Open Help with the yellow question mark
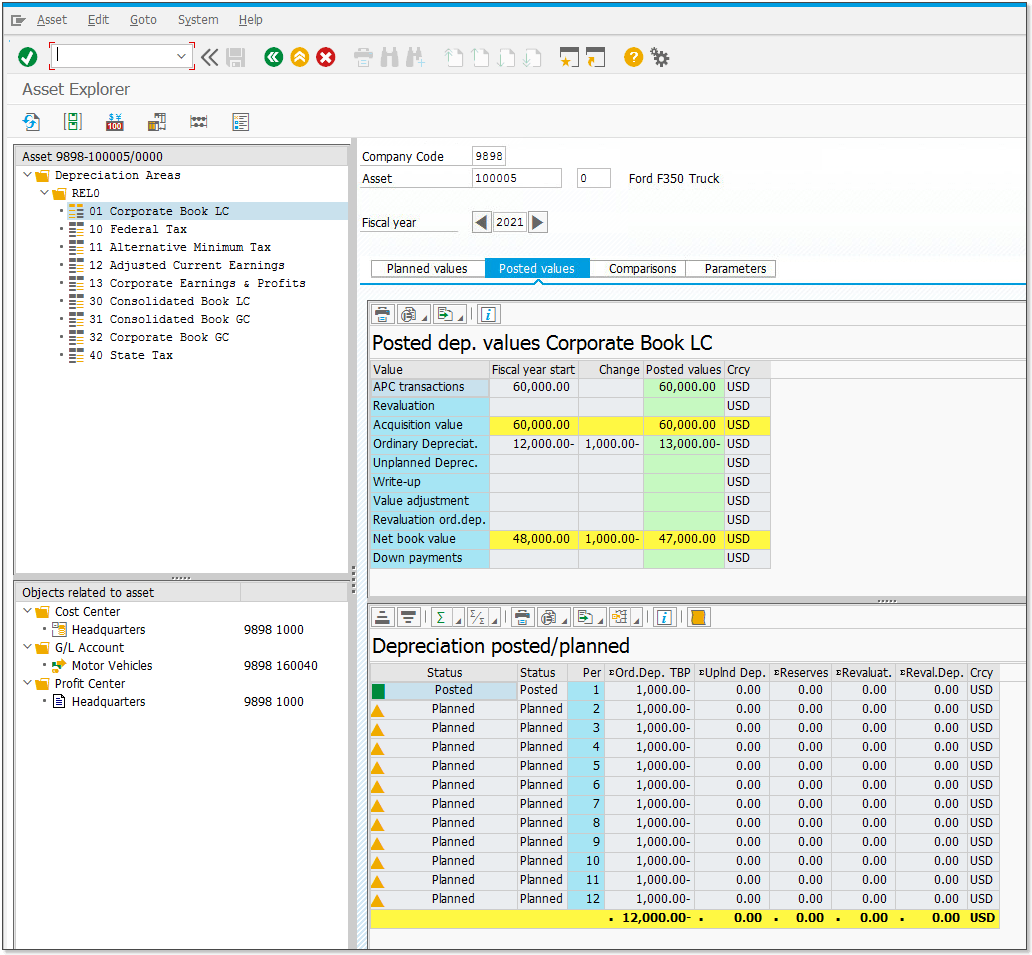Screen dimensions: 1032x955 633,57
